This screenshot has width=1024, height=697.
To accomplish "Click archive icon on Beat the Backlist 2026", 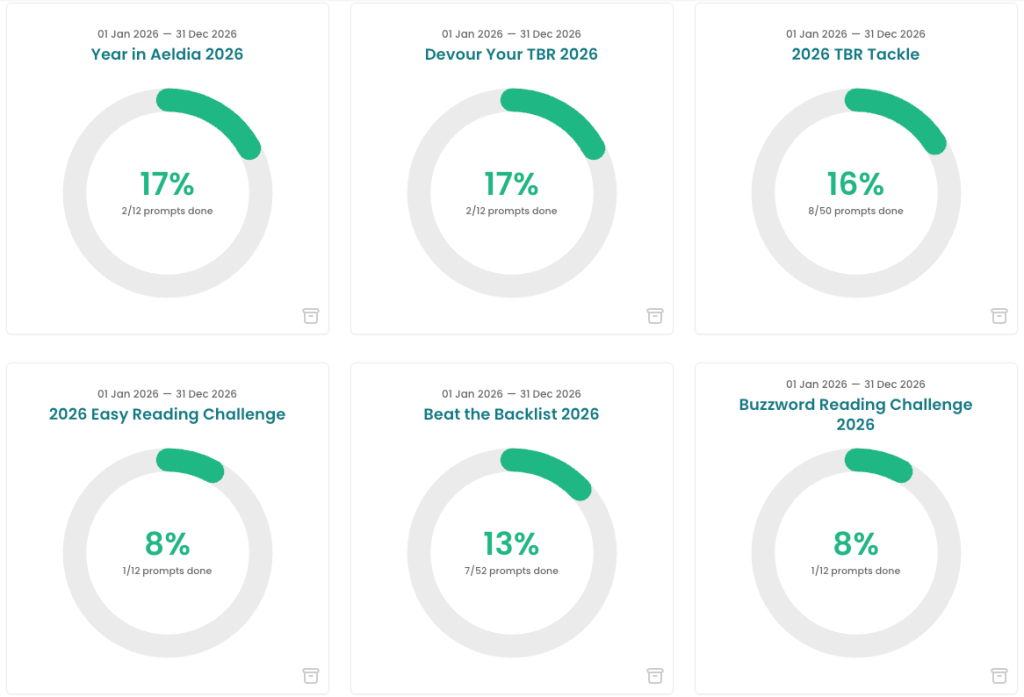I will pyautogui.click(x=655, y=676).
